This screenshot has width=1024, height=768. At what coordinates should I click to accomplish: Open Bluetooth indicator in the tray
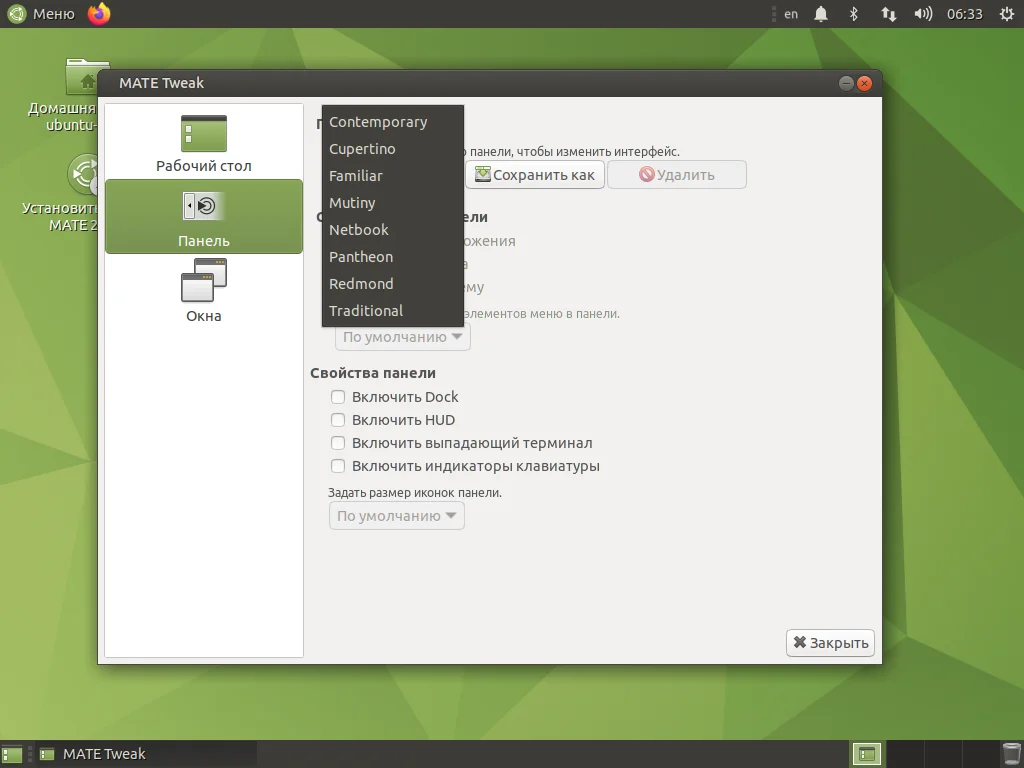[854, 14]
